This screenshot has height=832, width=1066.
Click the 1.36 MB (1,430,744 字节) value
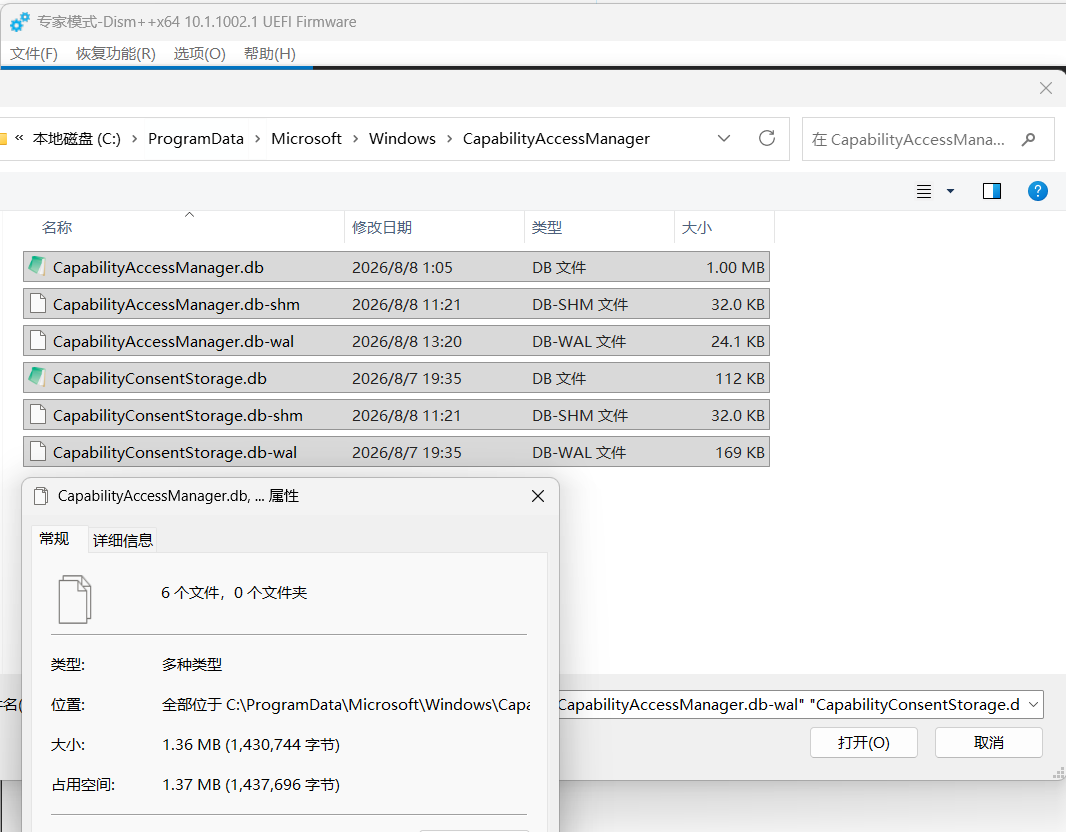coord(251,745)
